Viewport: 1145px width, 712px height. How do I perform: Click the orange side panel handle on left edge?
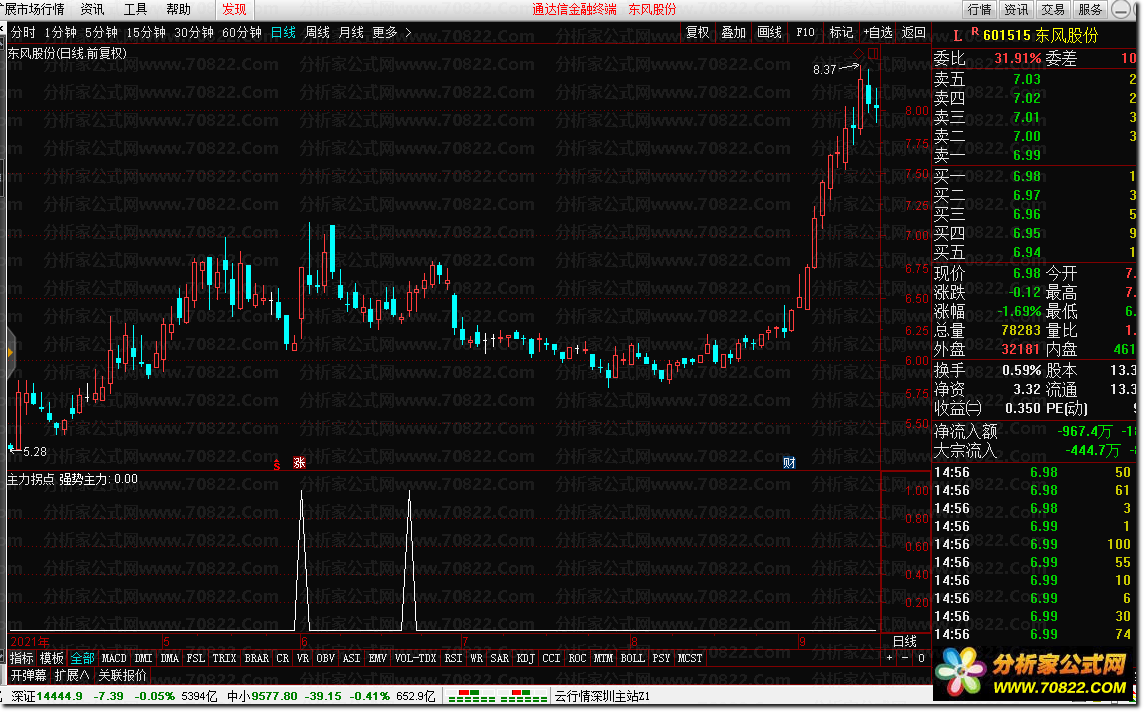(10, 353)
